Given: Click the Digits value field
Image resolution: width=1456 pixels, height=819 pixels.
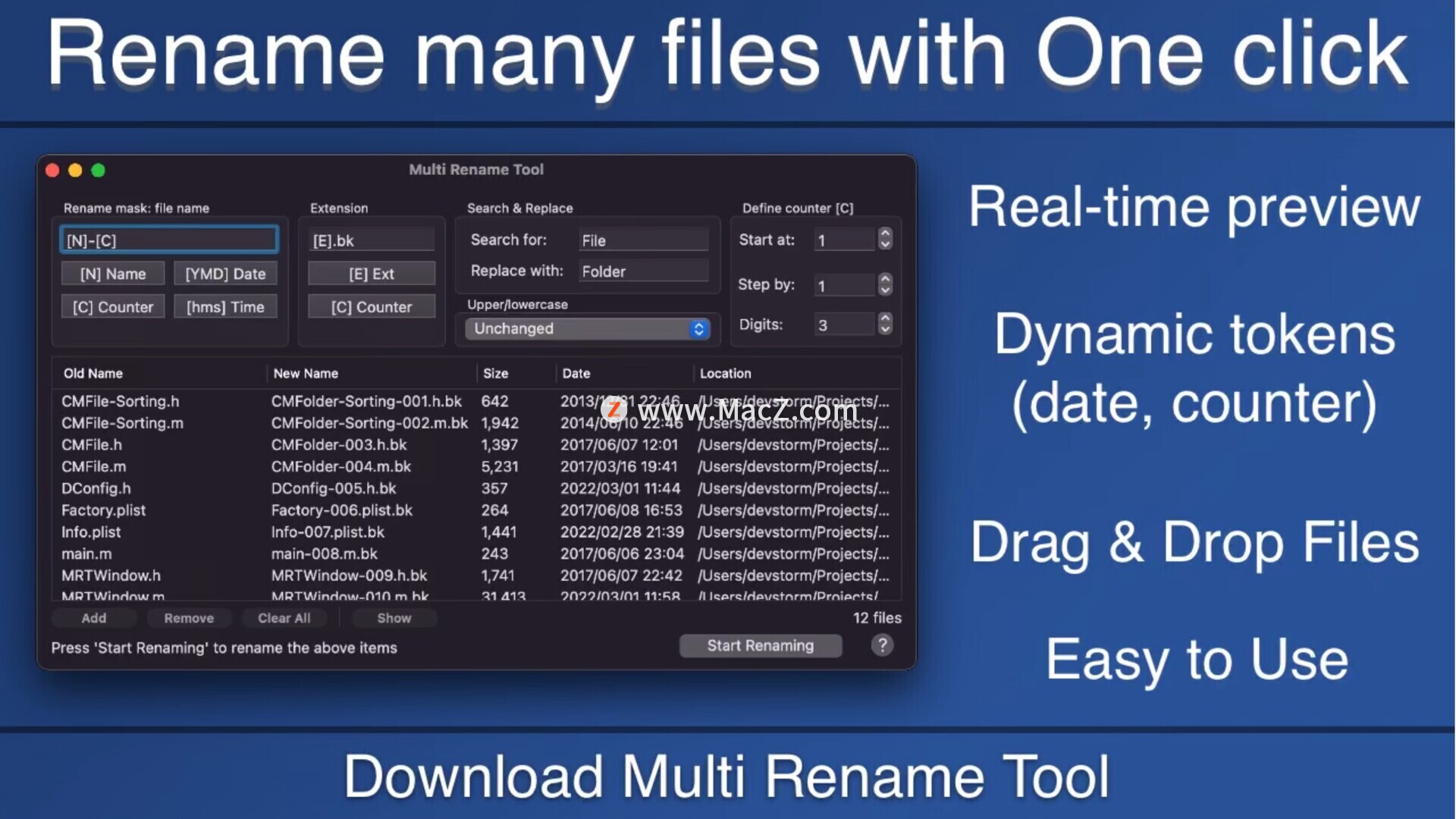Looking at the screenshot, I should [844, 325].
